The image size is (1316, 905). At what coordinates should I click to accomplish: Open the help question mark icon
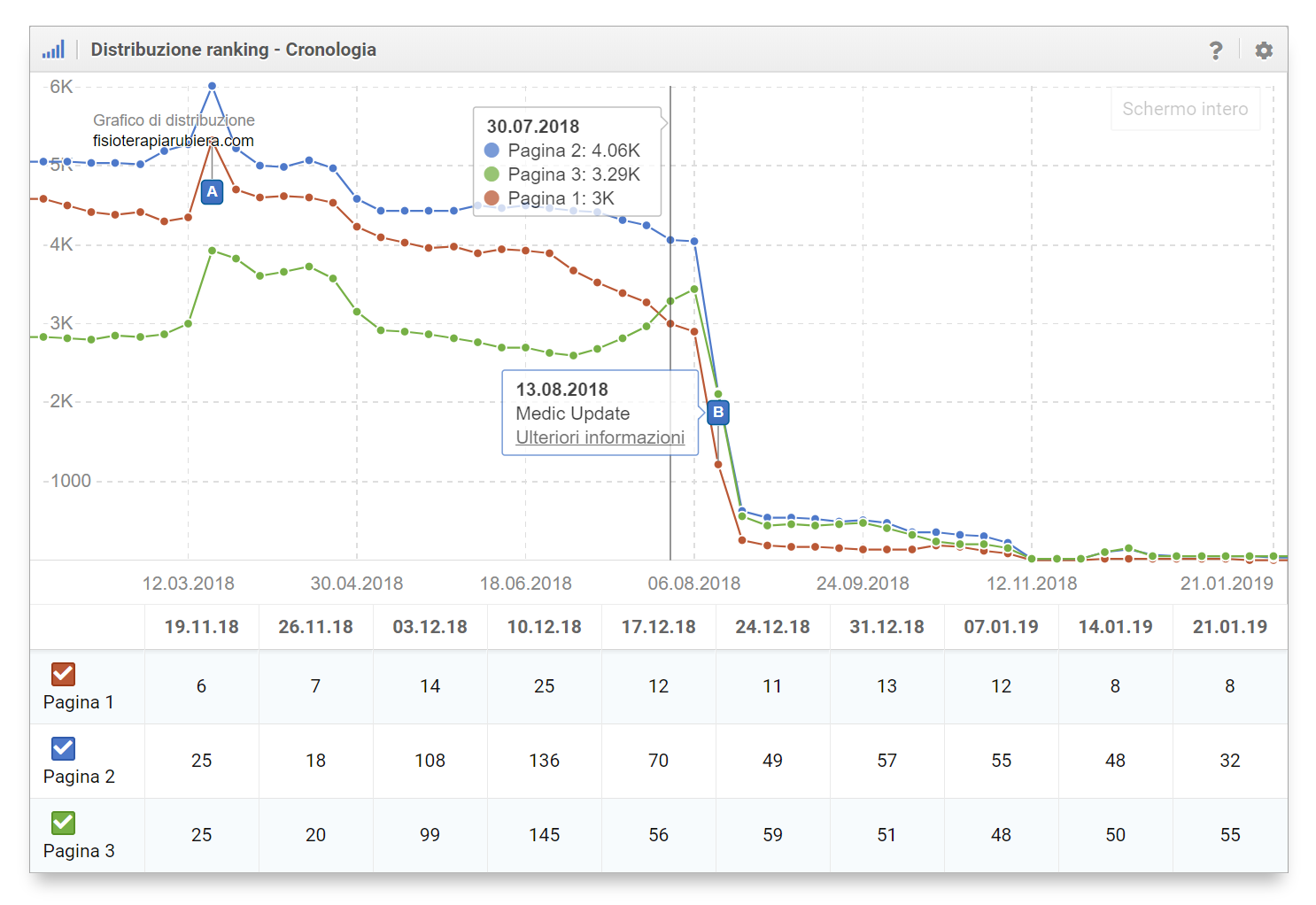(1216, 50)
